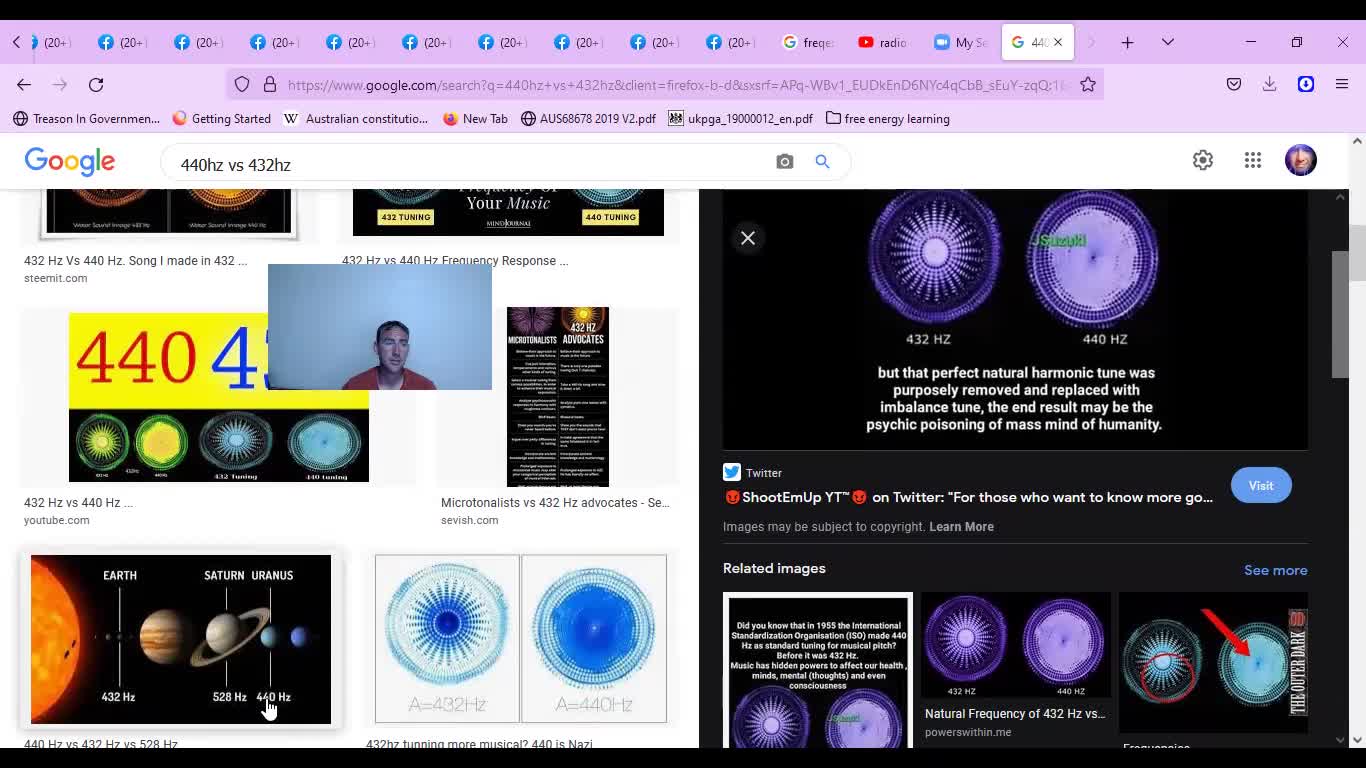Open Australian constitution Wikipedia bookmark
Screen dimensions: 1366x768
356,118
